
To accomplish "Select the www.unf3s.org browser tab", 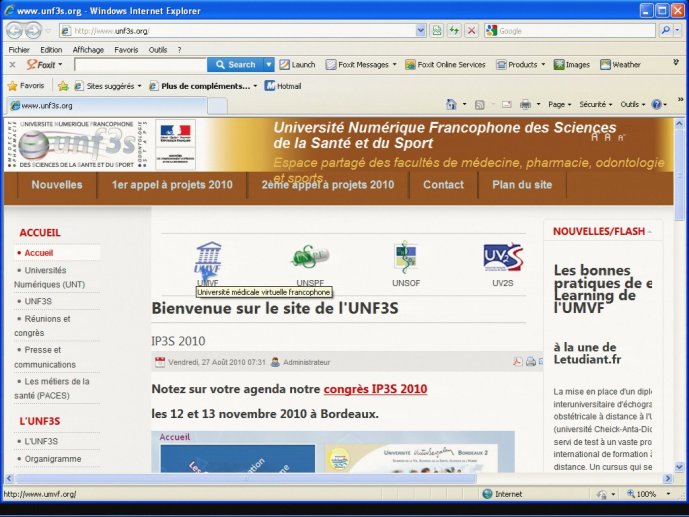I will click(107, 105).
